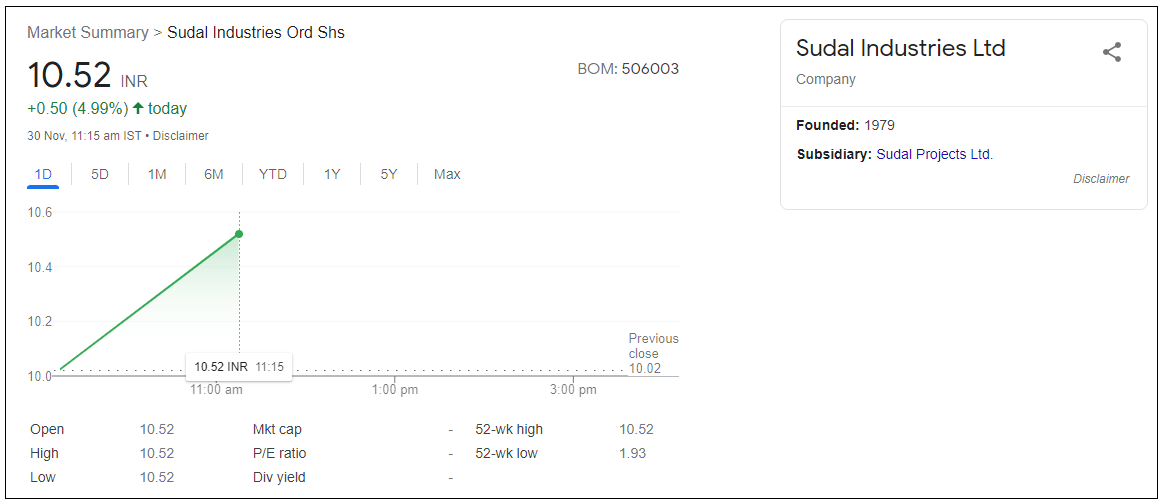1164x504 pixels.
Task: Click the 1:00 pm axis label
Action: click(x=394, y=389)
